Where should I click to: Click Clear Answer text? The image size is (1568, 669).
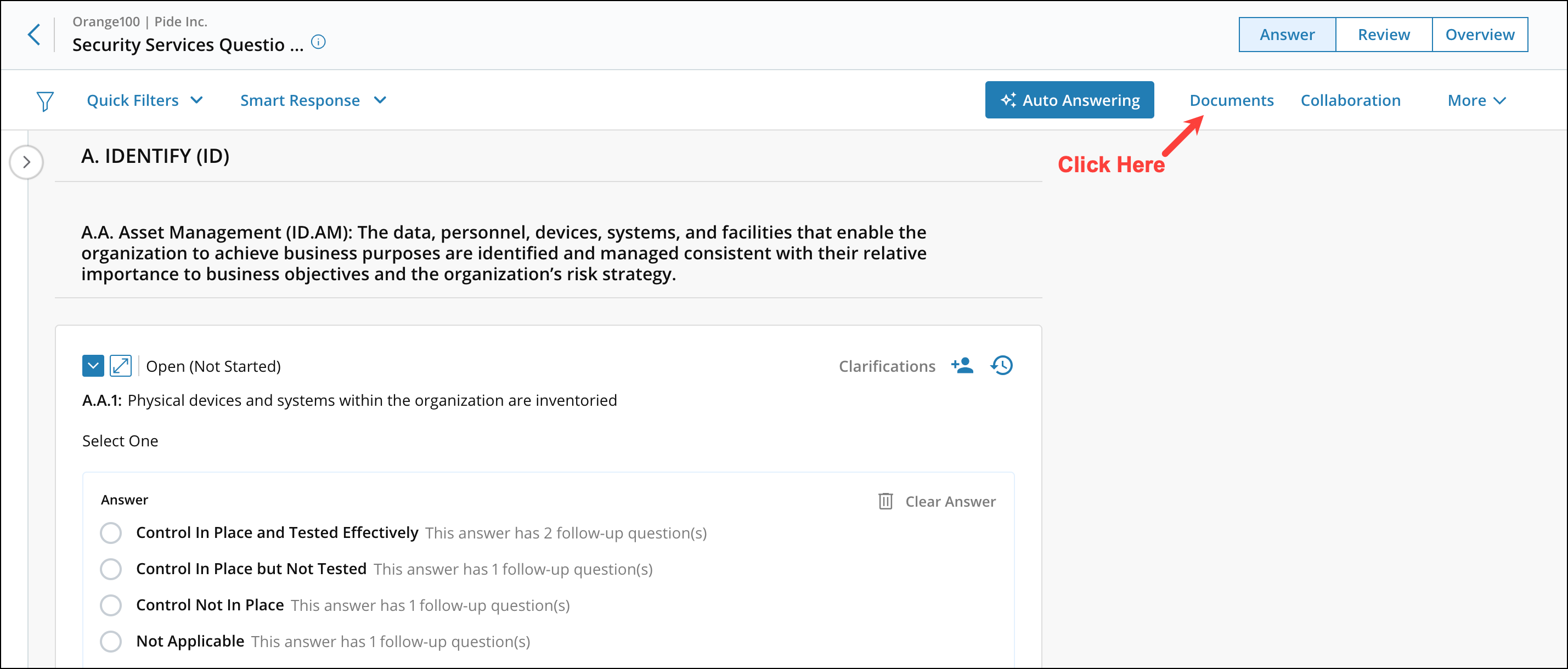pos(950,502)
